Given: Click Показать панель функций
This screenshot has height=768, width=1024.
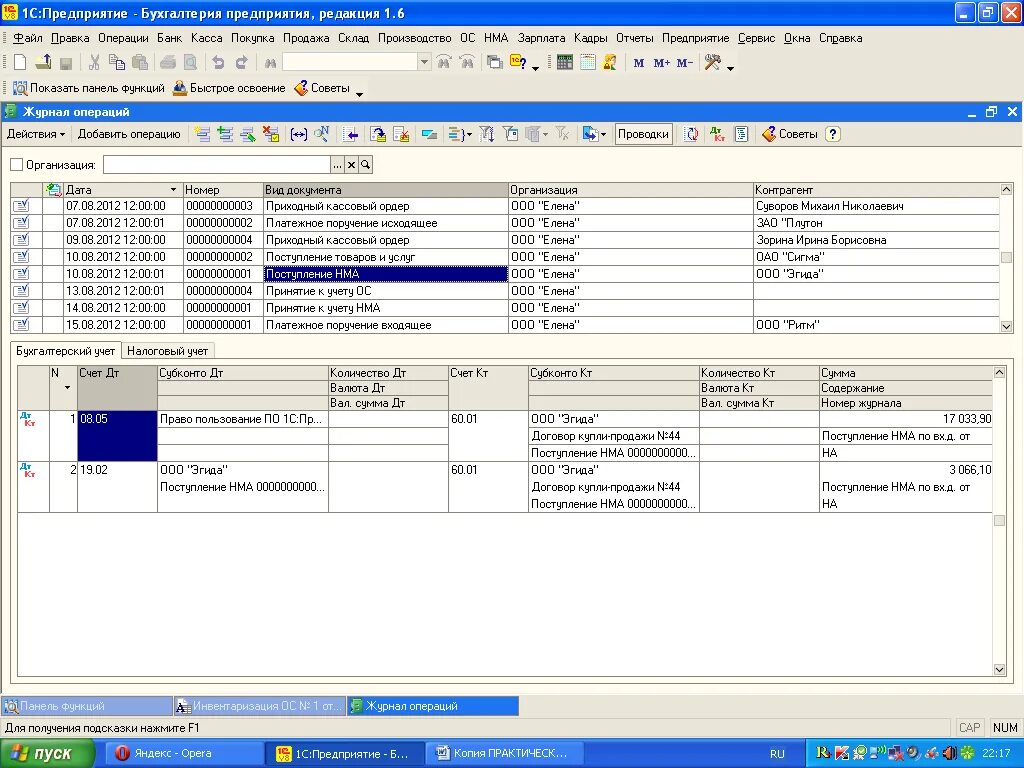Looking at the screenshot, I should point(89,88).
